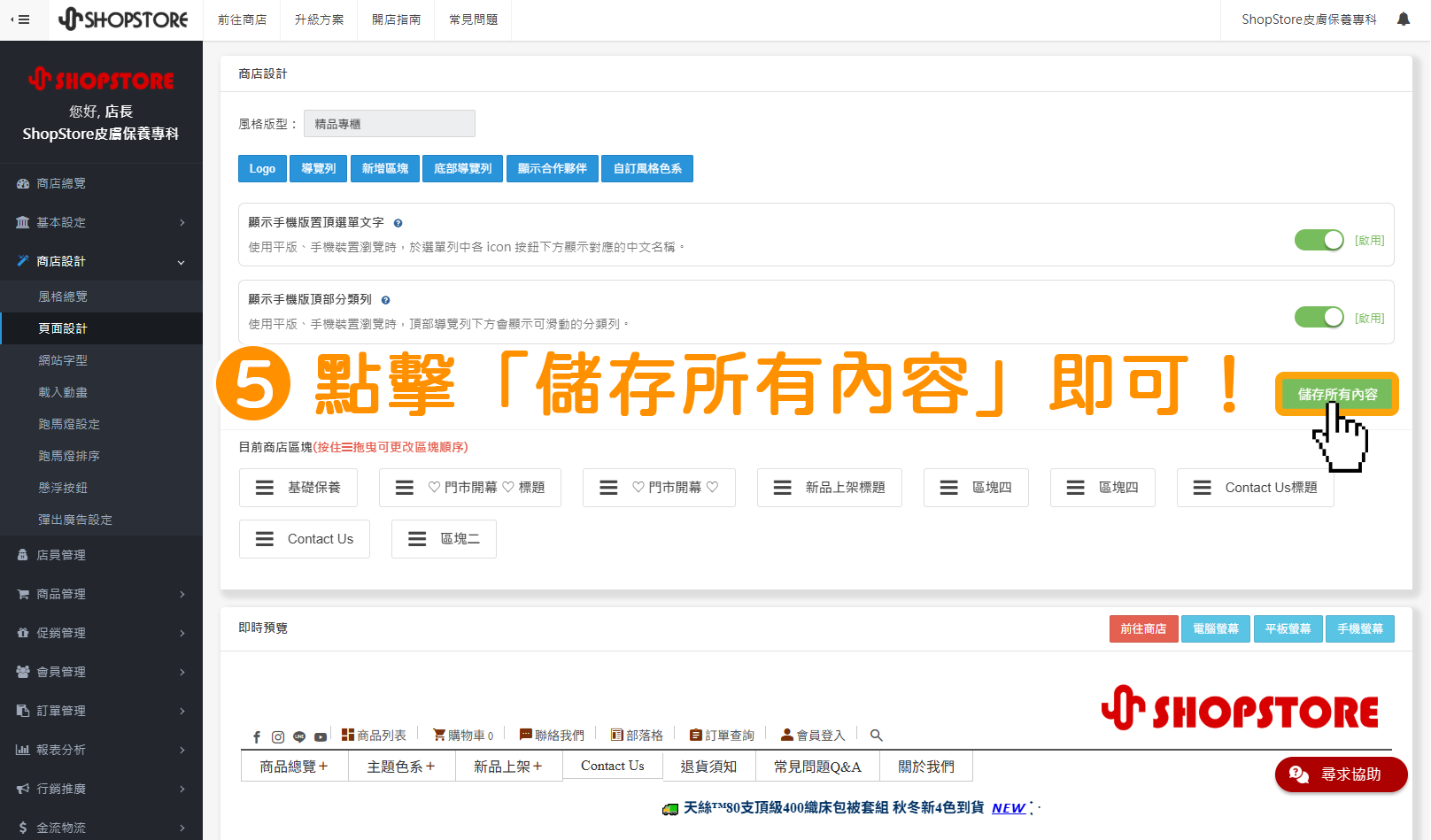Open notifications via the bell icon
Viewport: 1431px width, 840px height.
(1404, 19)
